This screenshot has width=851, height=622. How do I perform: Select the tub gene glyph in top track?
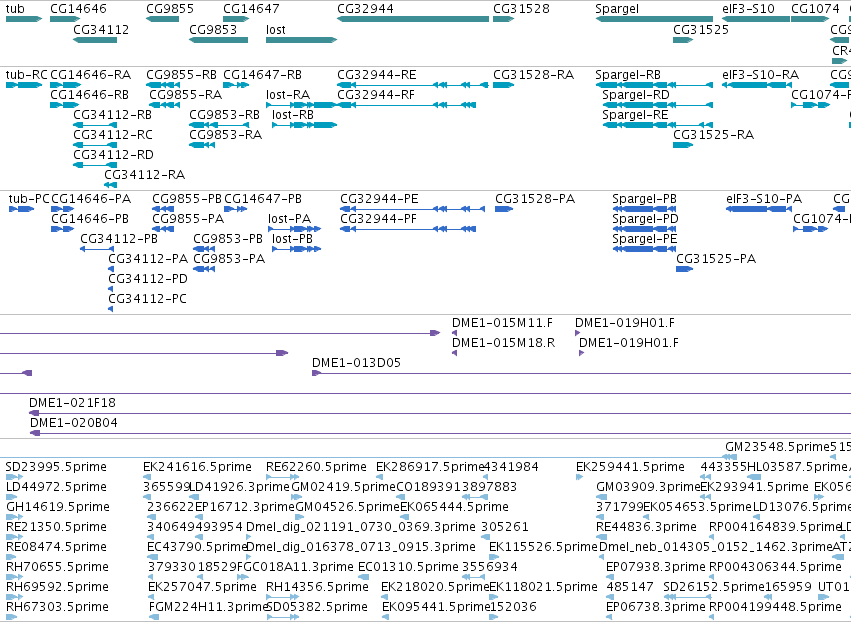pyautogui.click(x=24, y=19)
